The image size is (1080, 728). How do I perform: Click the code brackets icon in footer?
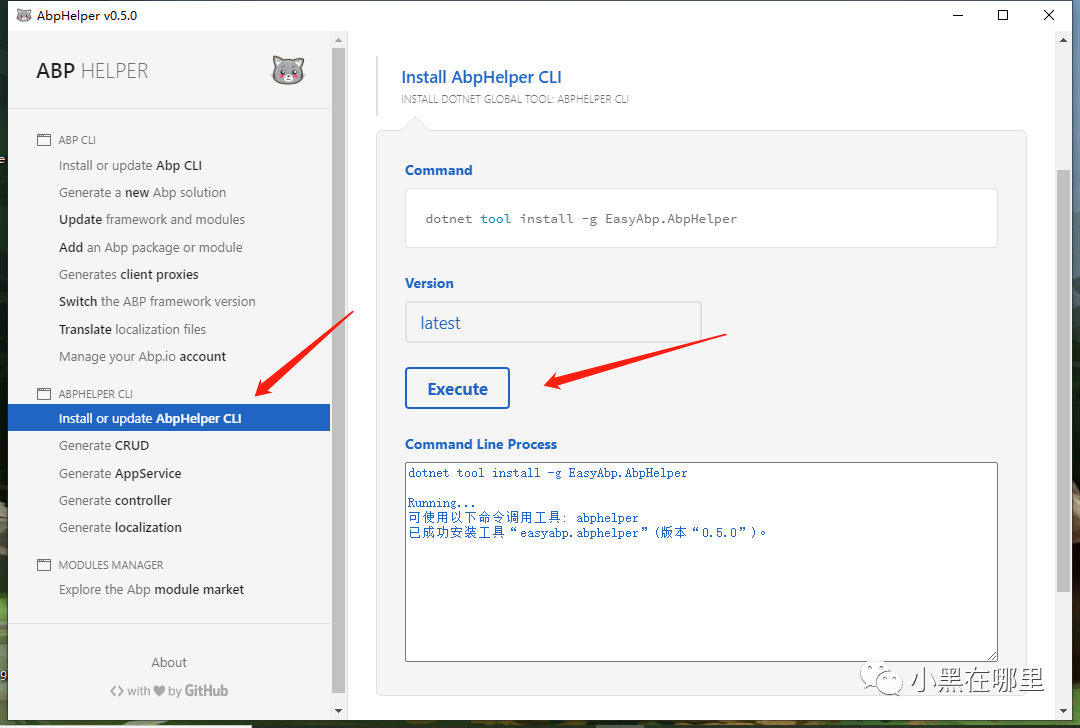pyautogui.click(x=116, y=691)
